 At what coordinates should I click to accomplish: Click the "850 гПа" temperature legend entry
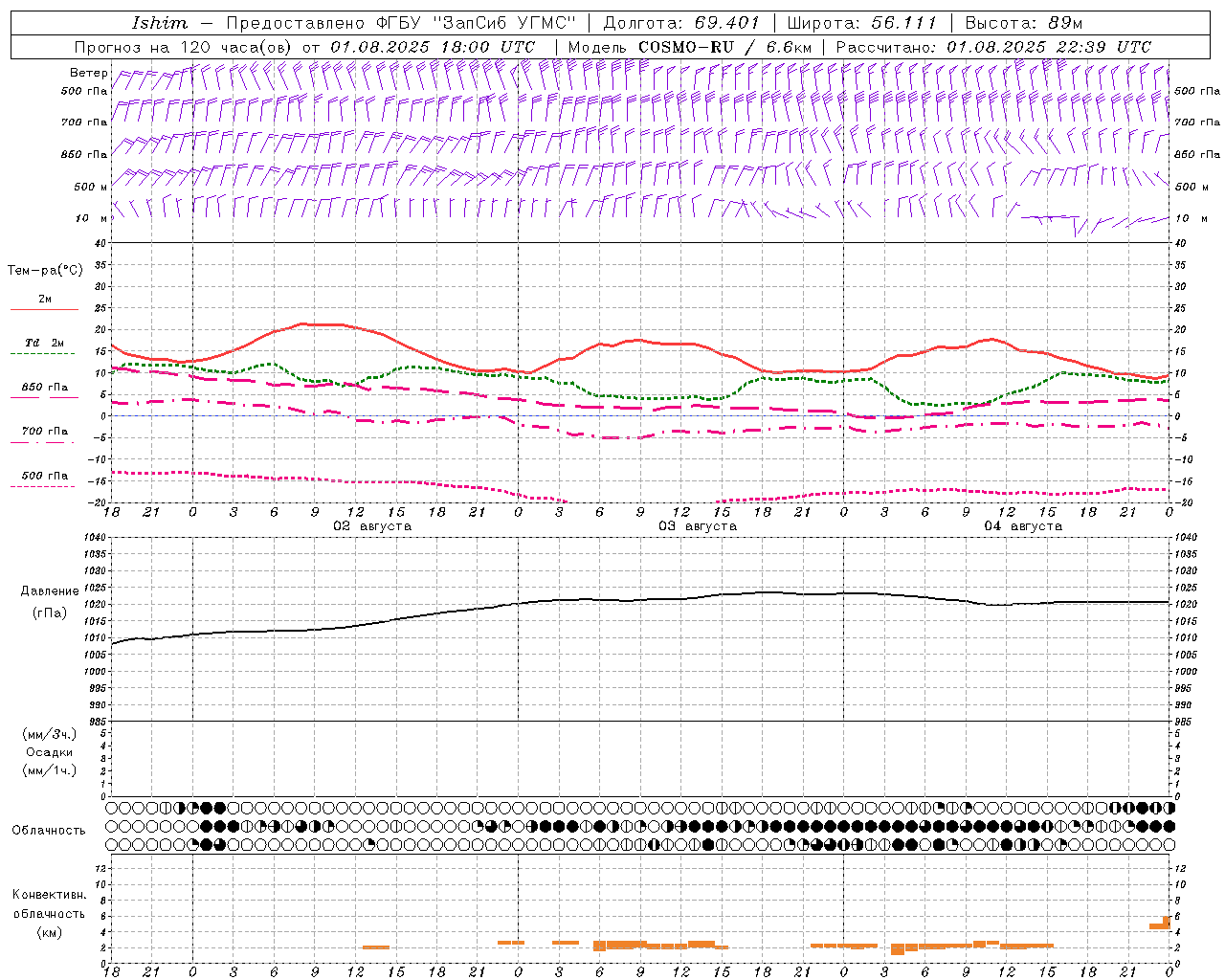tap(45, 388)
